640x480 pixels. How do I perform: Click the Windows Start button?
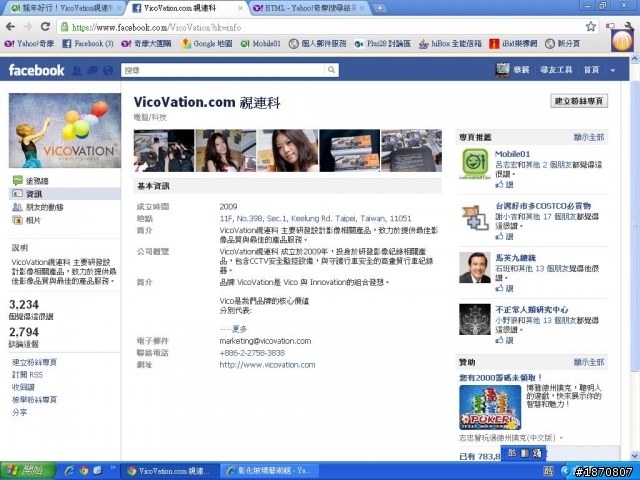pyautogui.click(x=28, y=471)
